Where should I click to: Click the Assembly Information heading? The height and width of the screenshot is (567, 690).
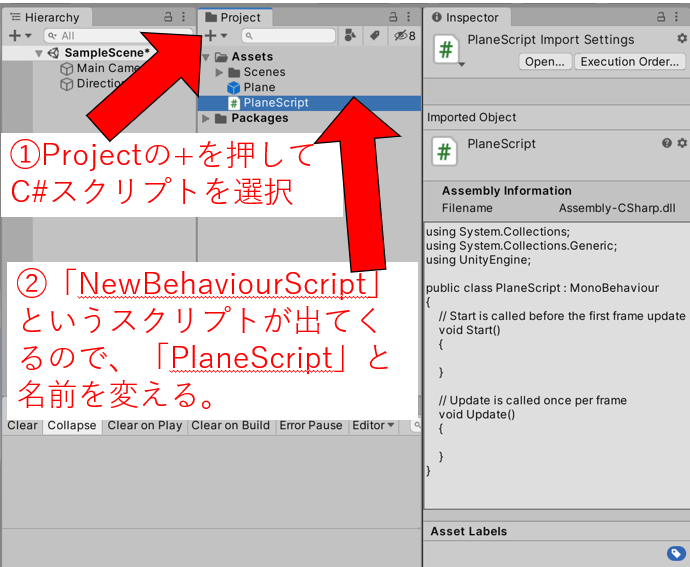[506, 191]
